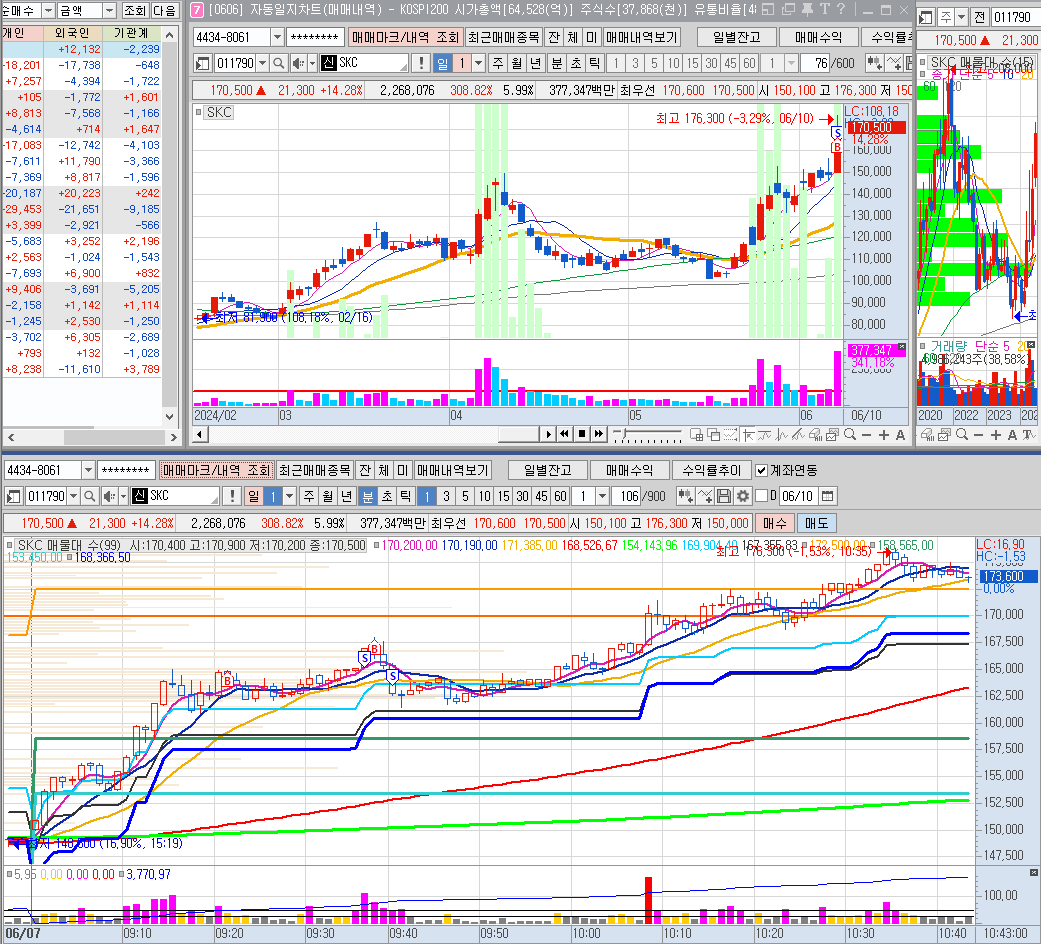Open the speaker options dropdown arrow in the upper toolbar
Screen dimensions: 1041x944
(x=312, y=63)
